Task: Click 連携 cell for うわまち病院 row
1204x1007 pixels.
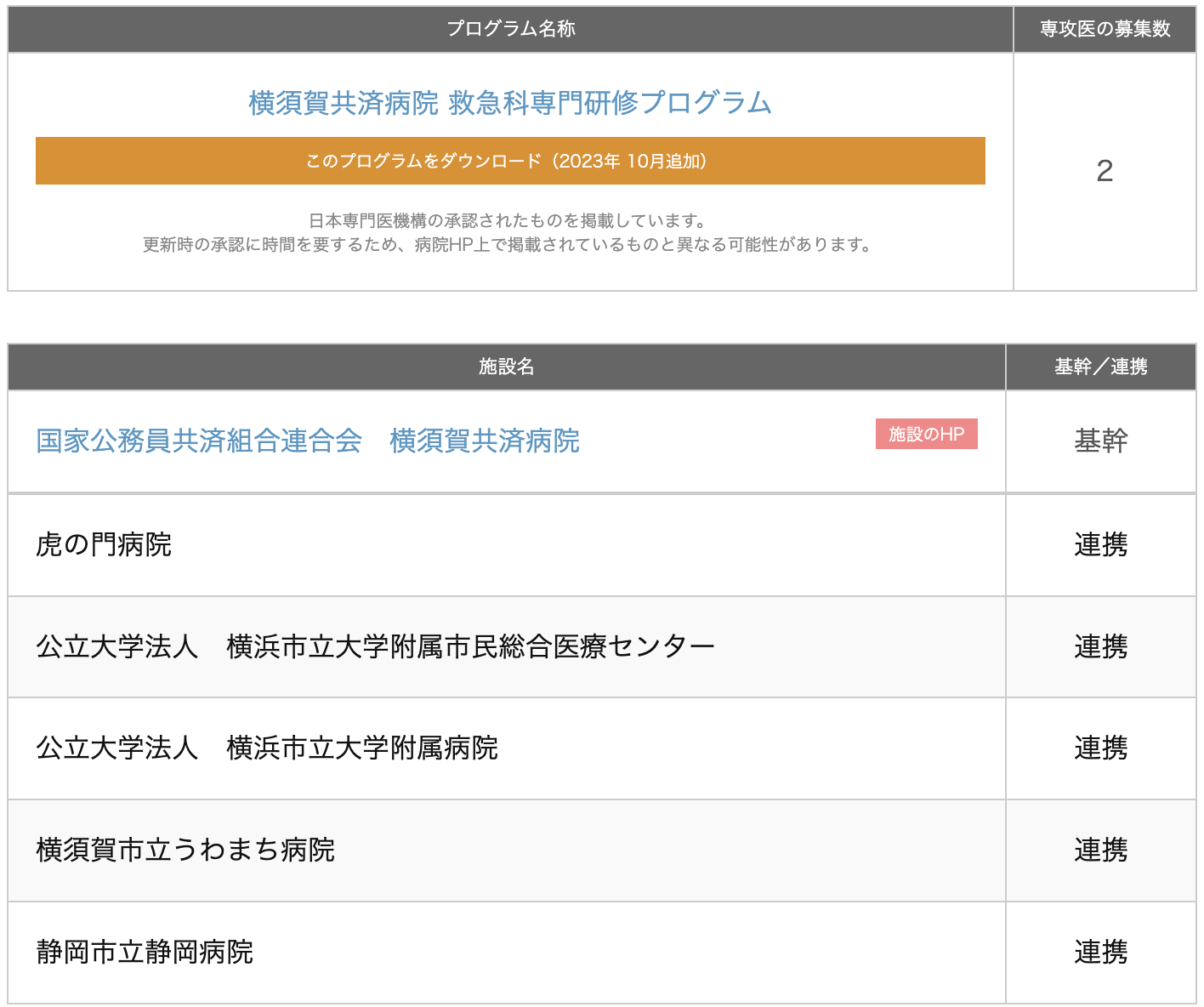Action: (x=1101, y=850)
